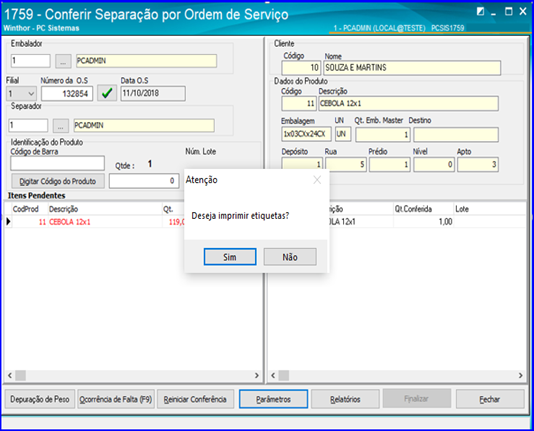
Task: Confirm the O.S number with green checkmark
Action: (x=107, y=93)
